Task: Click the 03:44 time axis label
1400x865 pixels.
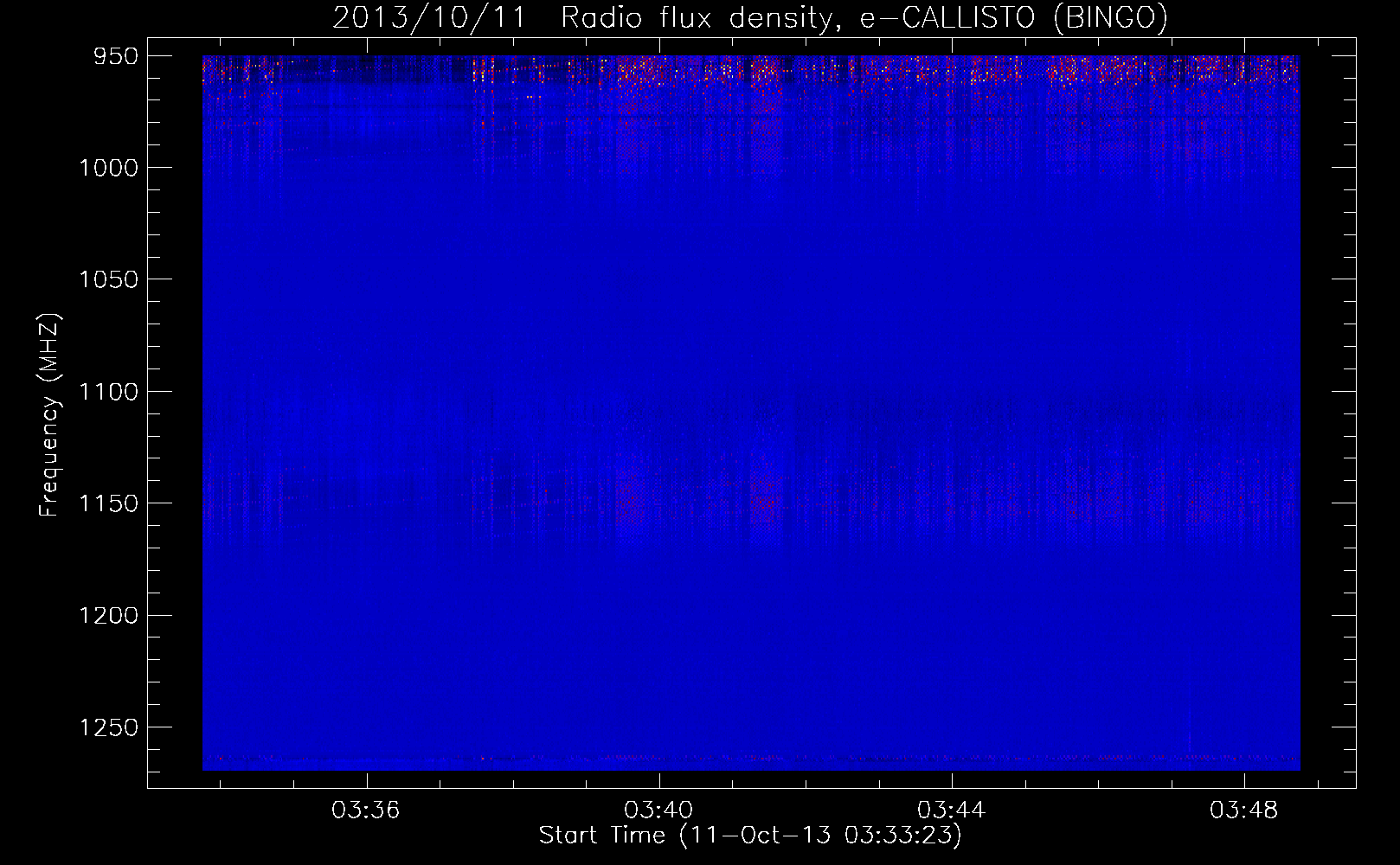Action: tap(952, 810)
